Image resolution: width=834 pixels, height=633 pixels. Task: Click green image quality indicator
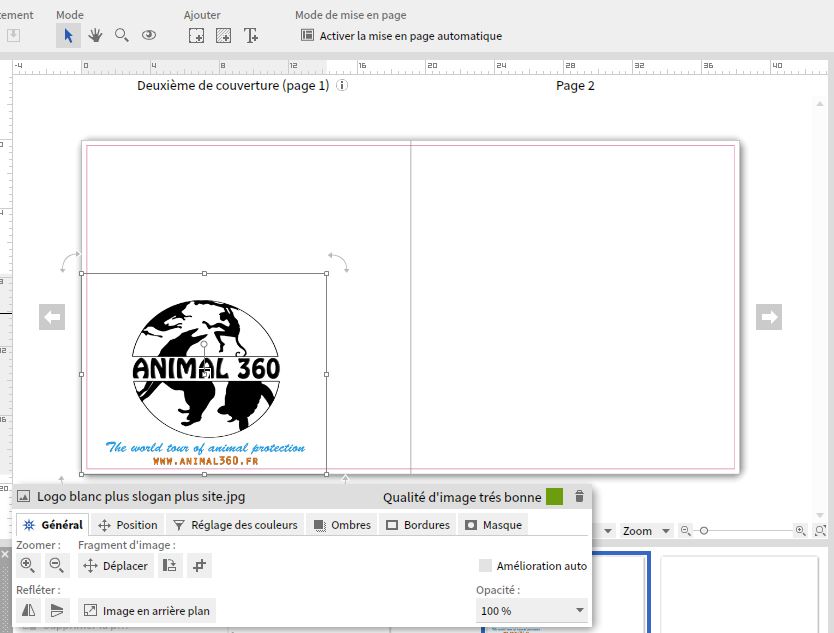[x=554, y=497]
